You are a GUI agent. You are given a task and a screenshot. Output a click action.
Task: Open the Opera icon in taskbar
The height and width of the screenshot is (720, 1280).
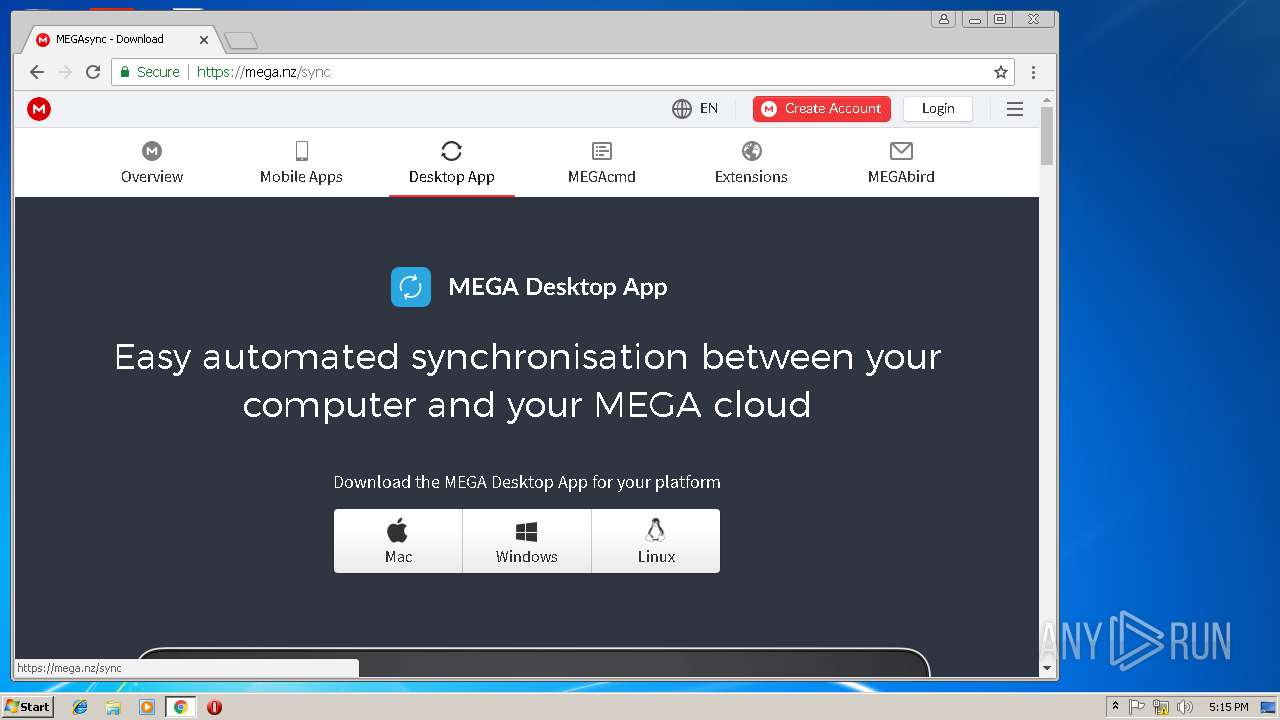214,707
